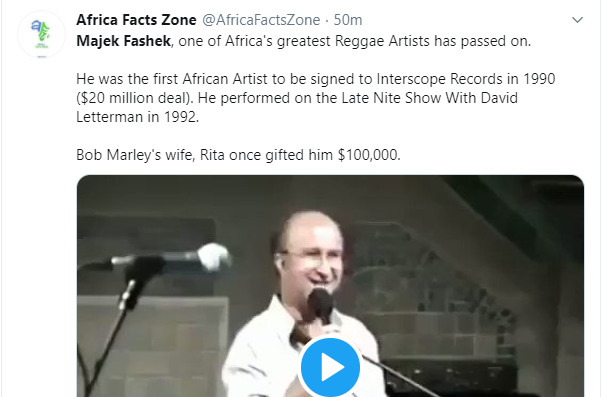The width and height of the screenshot is (614, 397).
Task: Play the embedded tweet video
Action: tap(330, 367)
